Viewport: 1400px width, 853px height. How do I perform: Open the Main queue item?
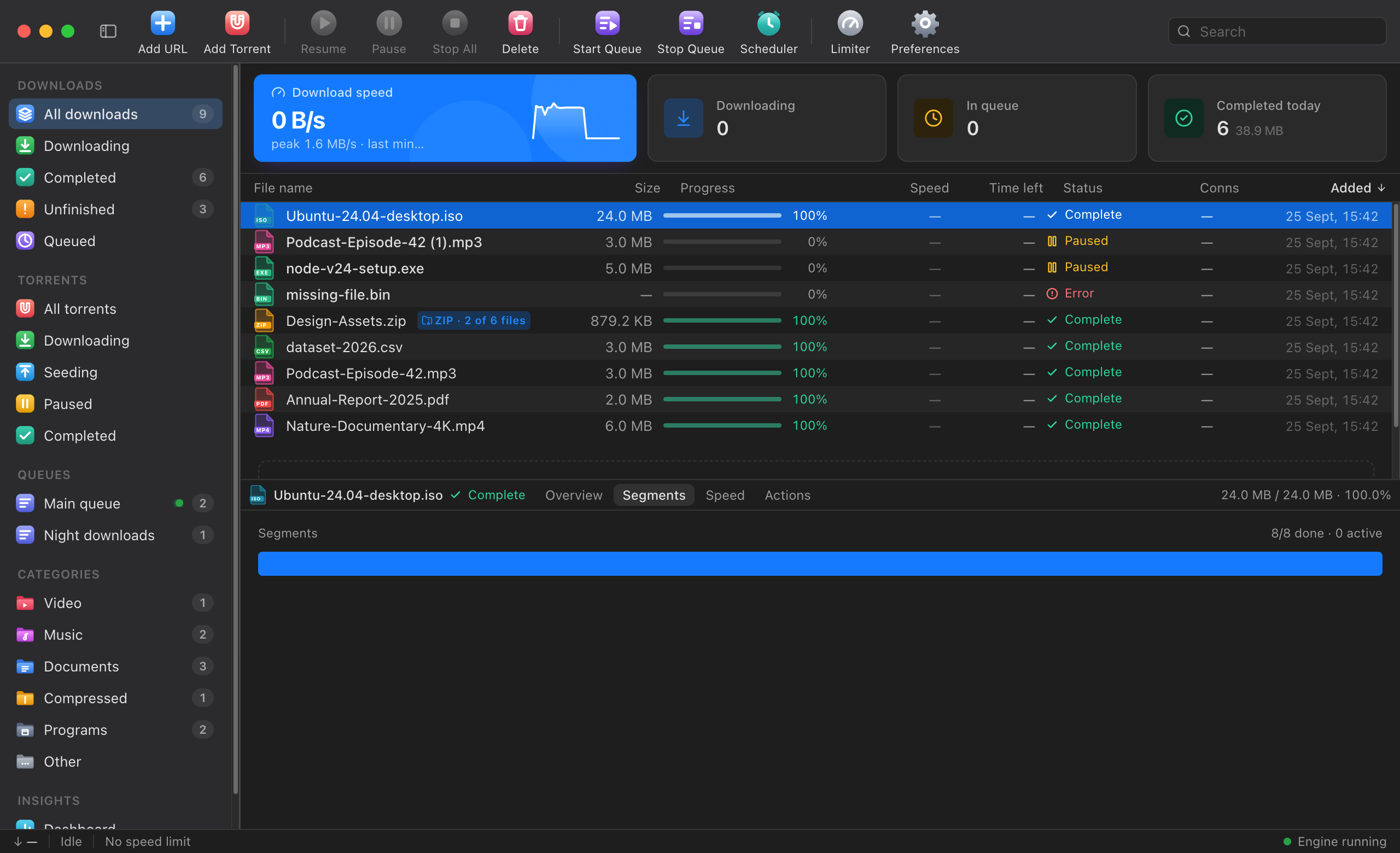pyautogui.click(x=115, y=503)
